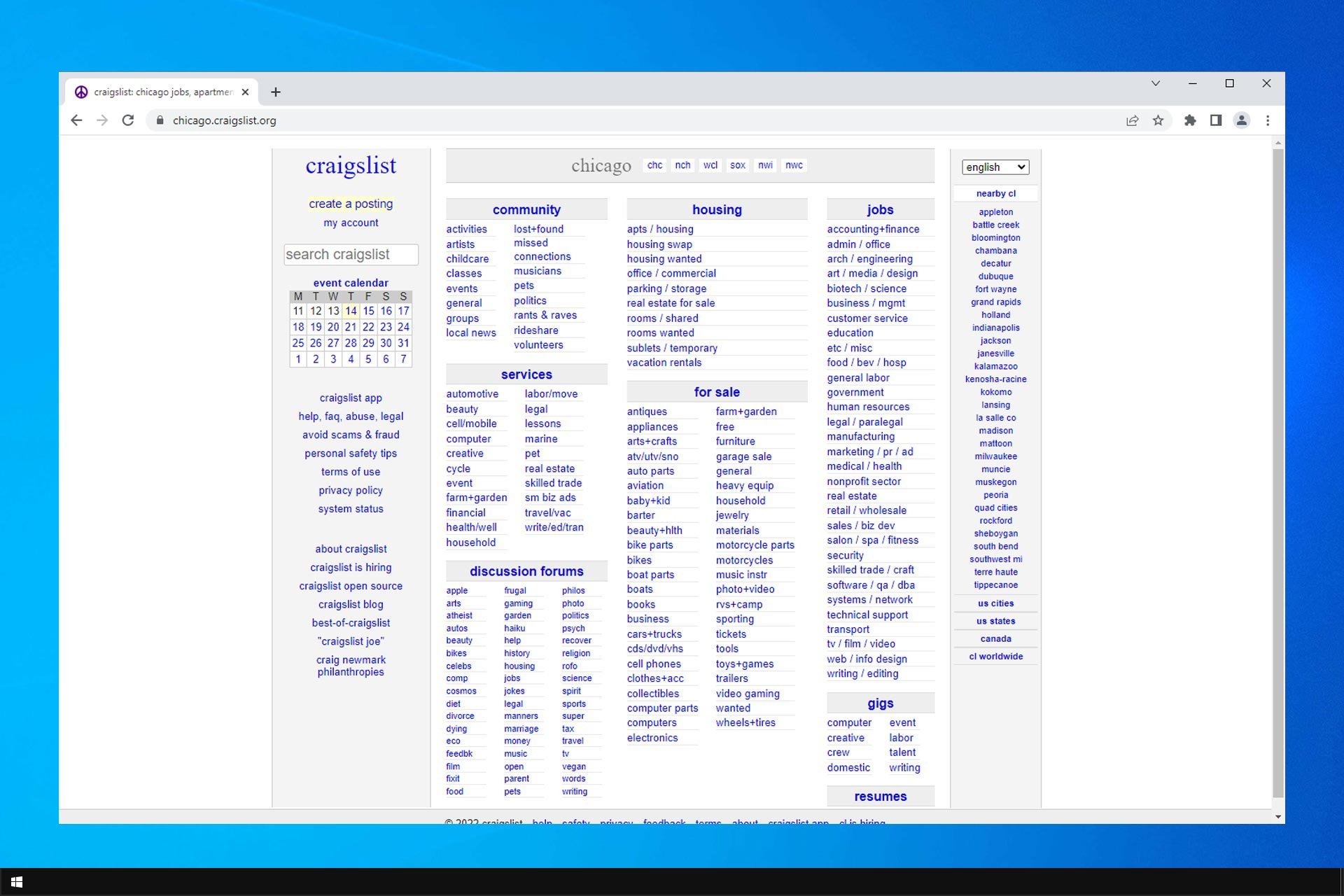The width and height of the screenshot is (1344, 896).
Task: Select day 14 in event calendar
Action: pyautogui.click(x=351, y=311)
